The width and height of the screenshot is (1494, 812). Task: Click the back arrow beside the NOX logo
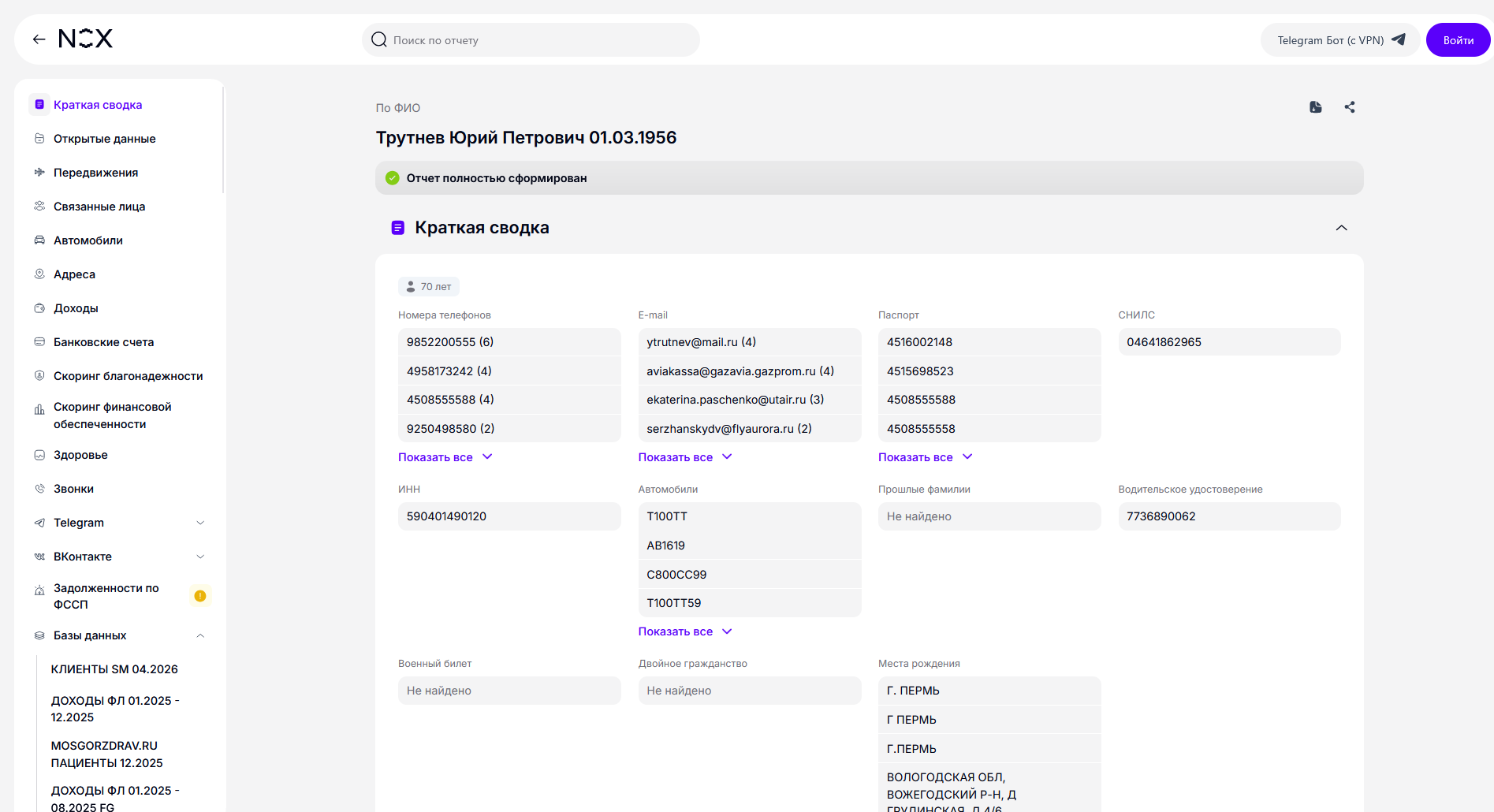pos(39,39)
